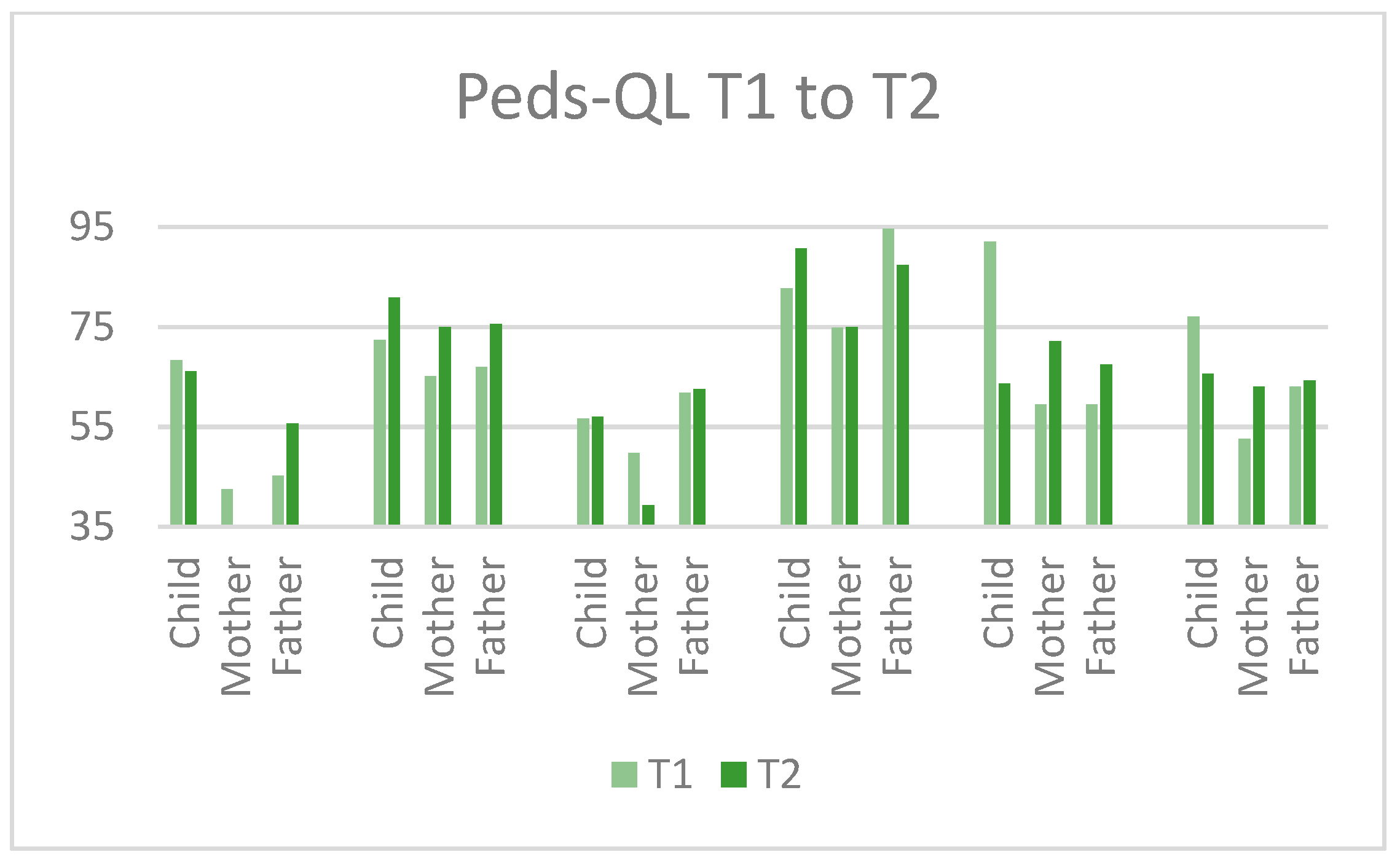Click the dark green T2 legend swatch

point(734,774)
